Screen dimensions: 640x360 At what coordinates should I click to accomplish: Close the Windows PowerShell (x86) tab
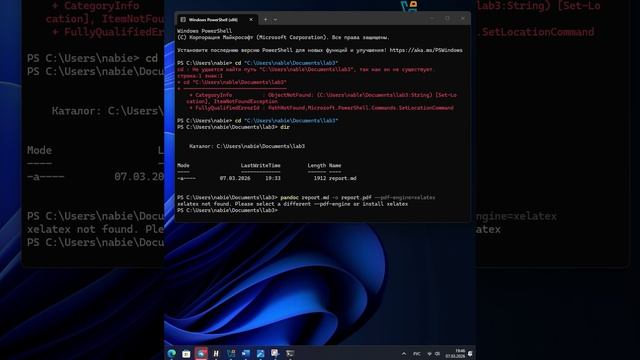251,20
